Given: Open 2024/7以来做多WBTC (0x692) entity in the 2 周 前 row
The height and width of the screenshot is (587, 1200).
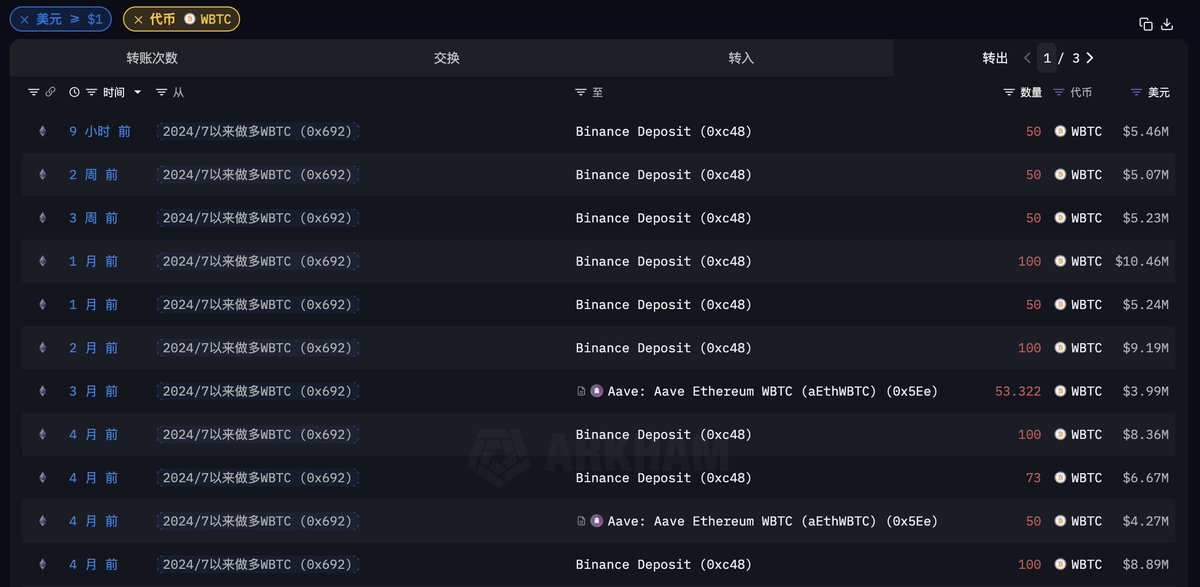Looking at the screenshot, I should pyautogui.click(x=258, y=175).
